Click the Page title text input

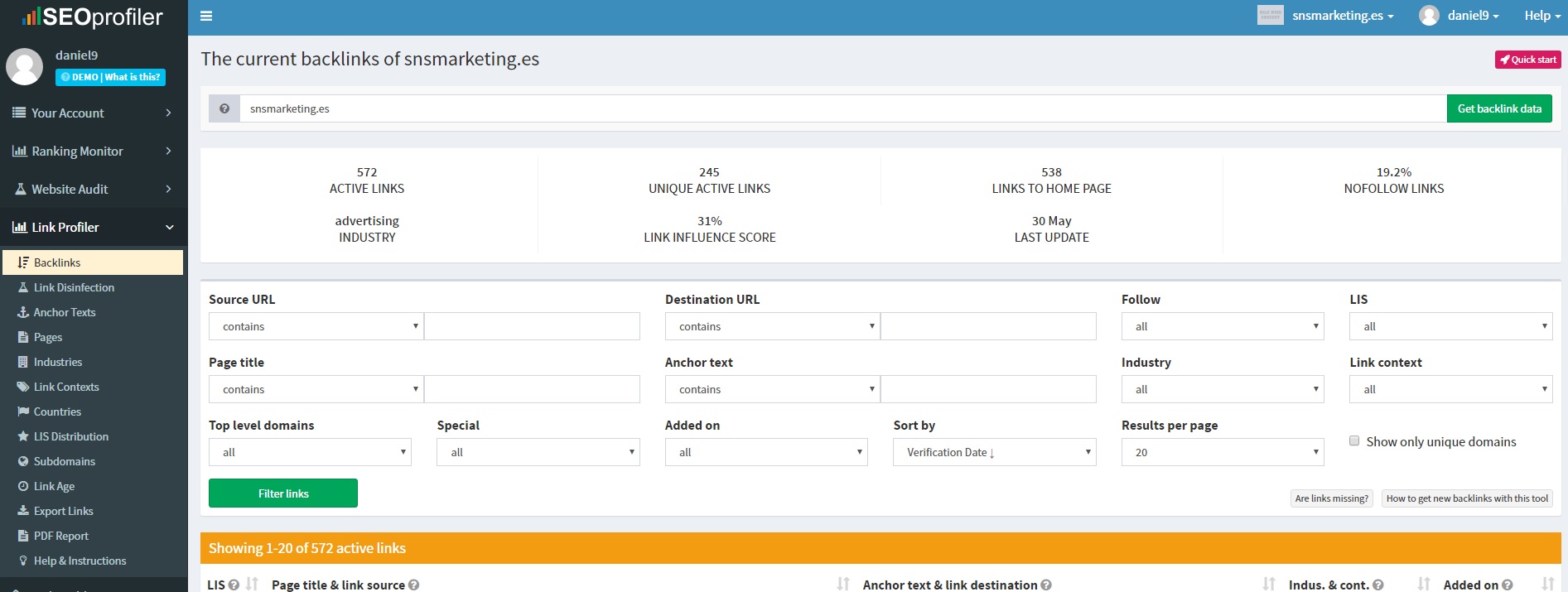[x=532, y=389]
